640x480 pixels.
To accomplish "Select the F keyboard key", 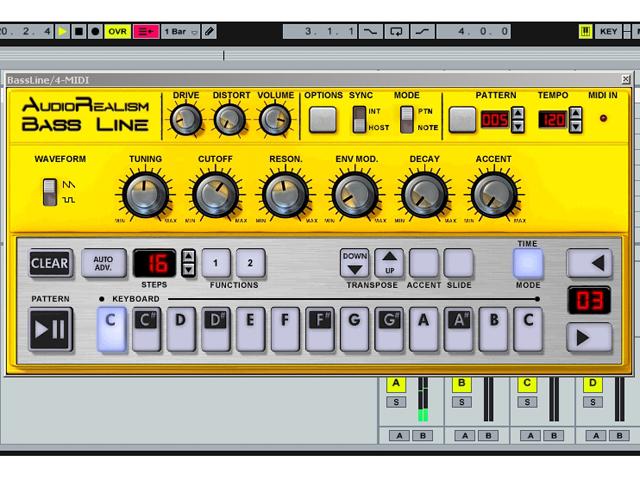I will [x=285, y=329].
